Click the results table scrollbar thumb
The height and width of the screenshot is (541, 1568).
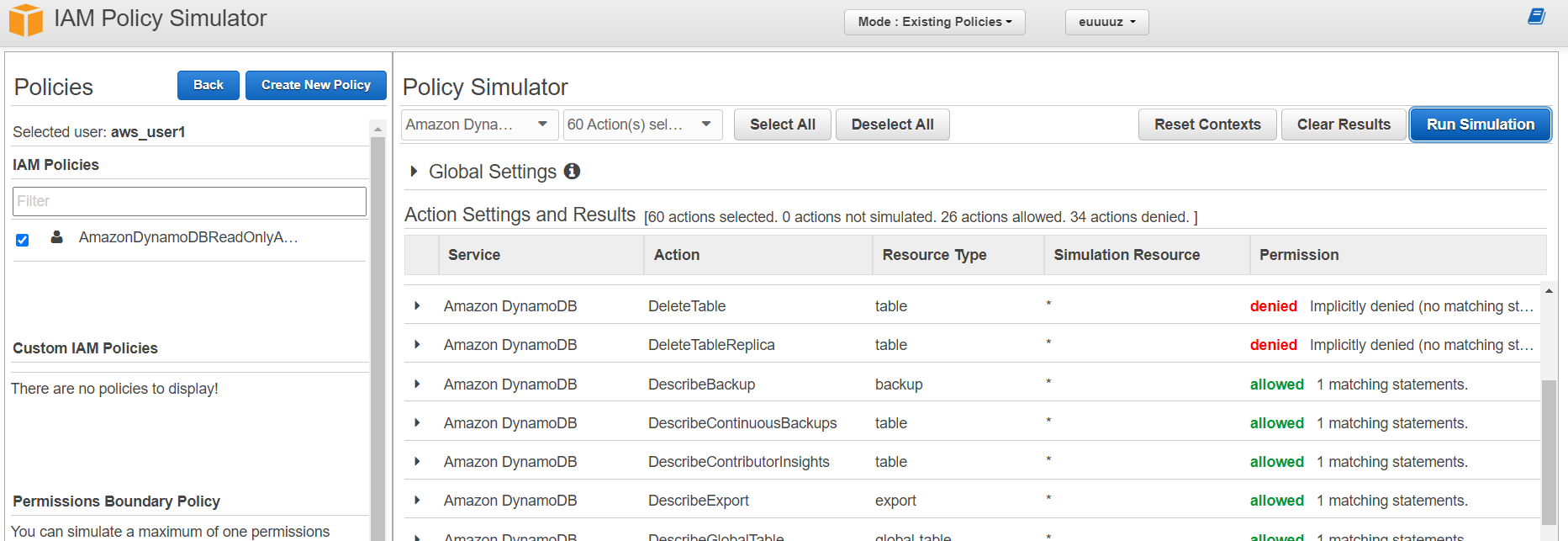[1548, 452]
